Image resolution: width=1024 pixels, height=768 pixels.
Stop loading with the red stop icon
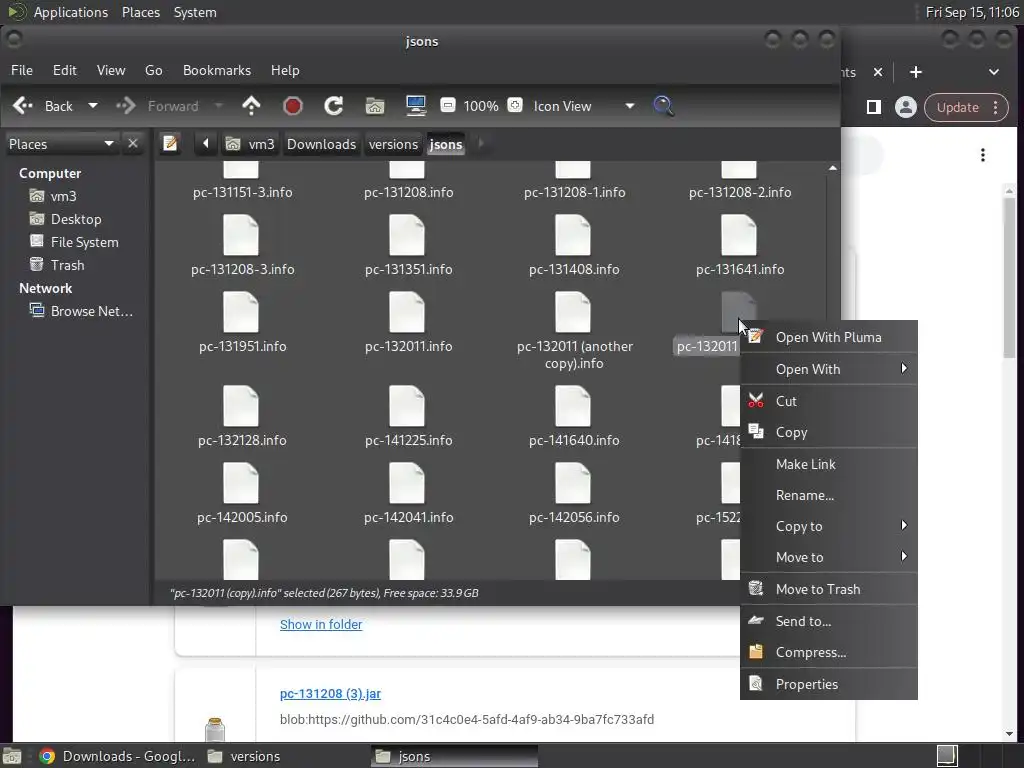tap(293, 106)
